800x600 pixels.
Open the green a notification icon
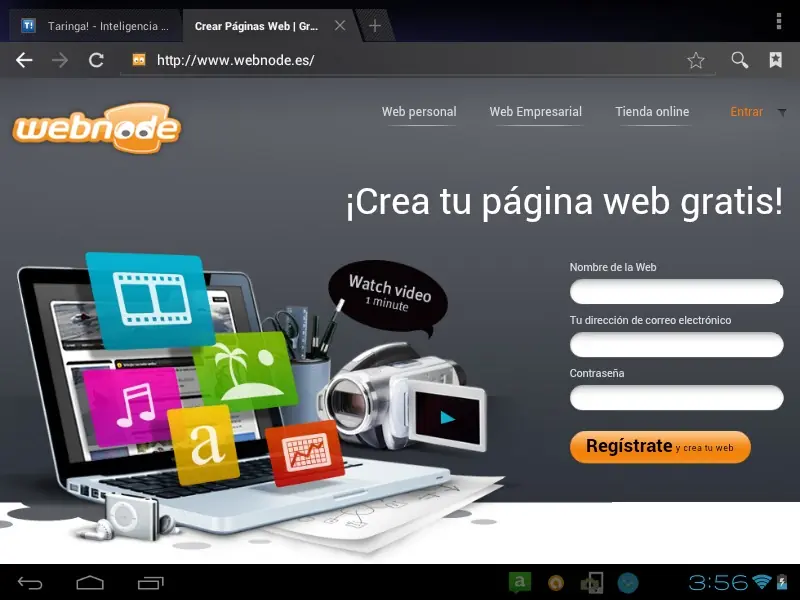[520, 582]
